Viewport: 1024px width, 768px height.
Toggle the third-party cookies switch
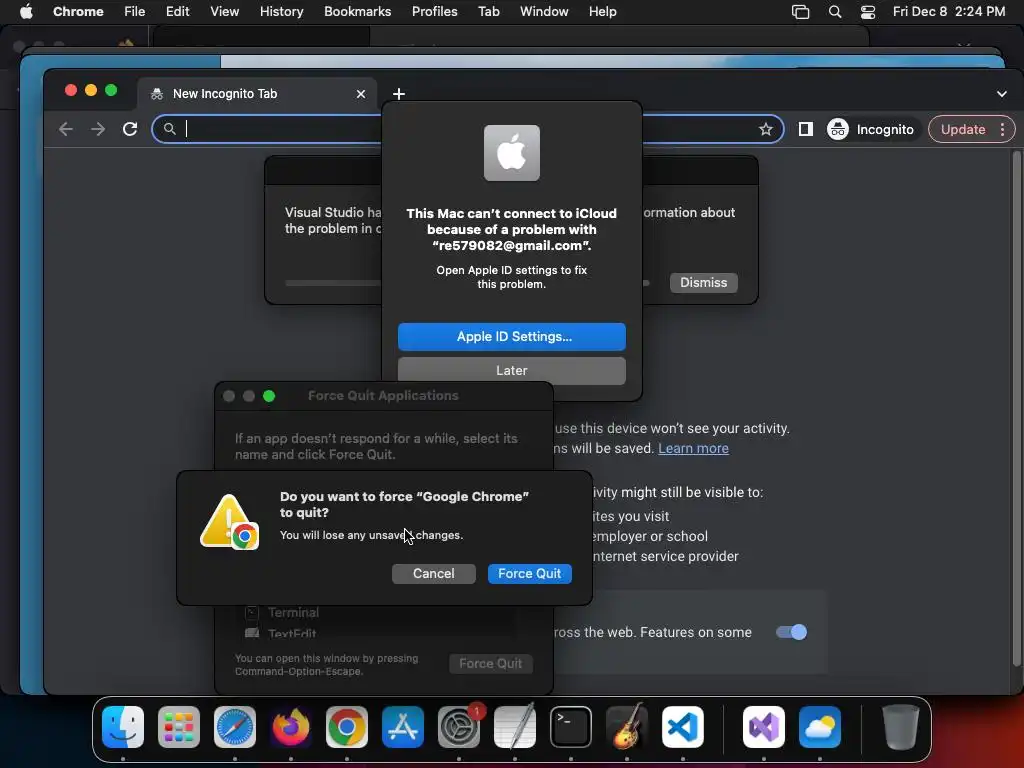[x=792, y=632]
